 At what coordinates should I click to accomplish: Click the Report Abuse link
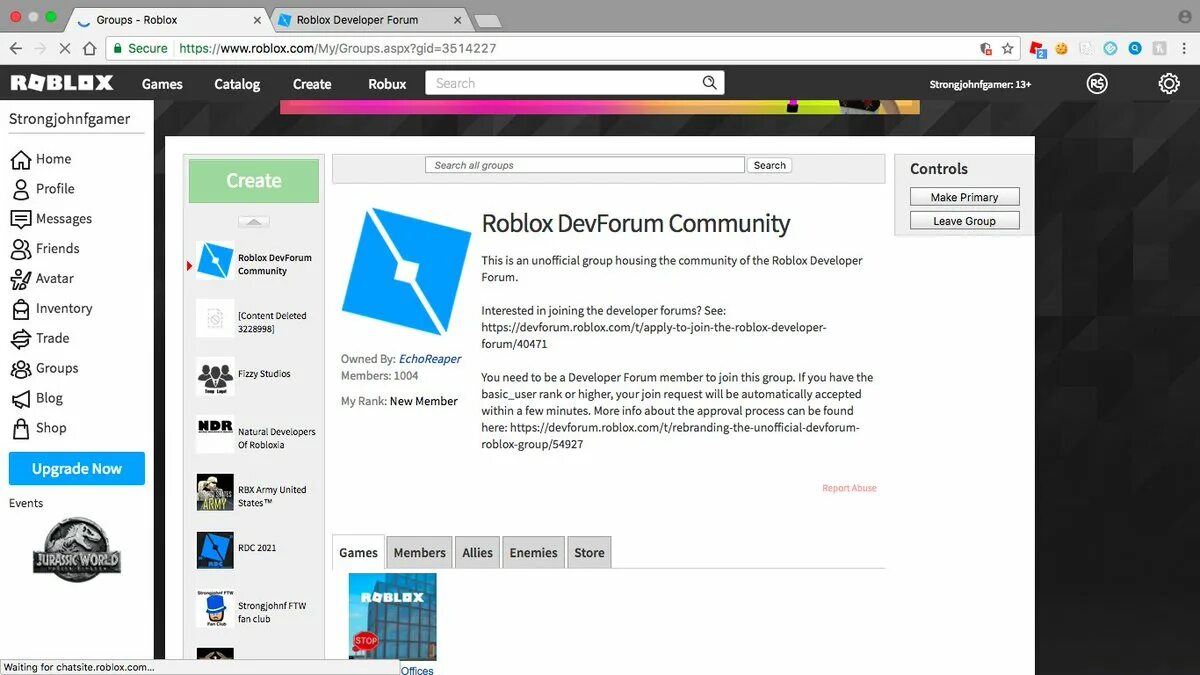(849, 488)
